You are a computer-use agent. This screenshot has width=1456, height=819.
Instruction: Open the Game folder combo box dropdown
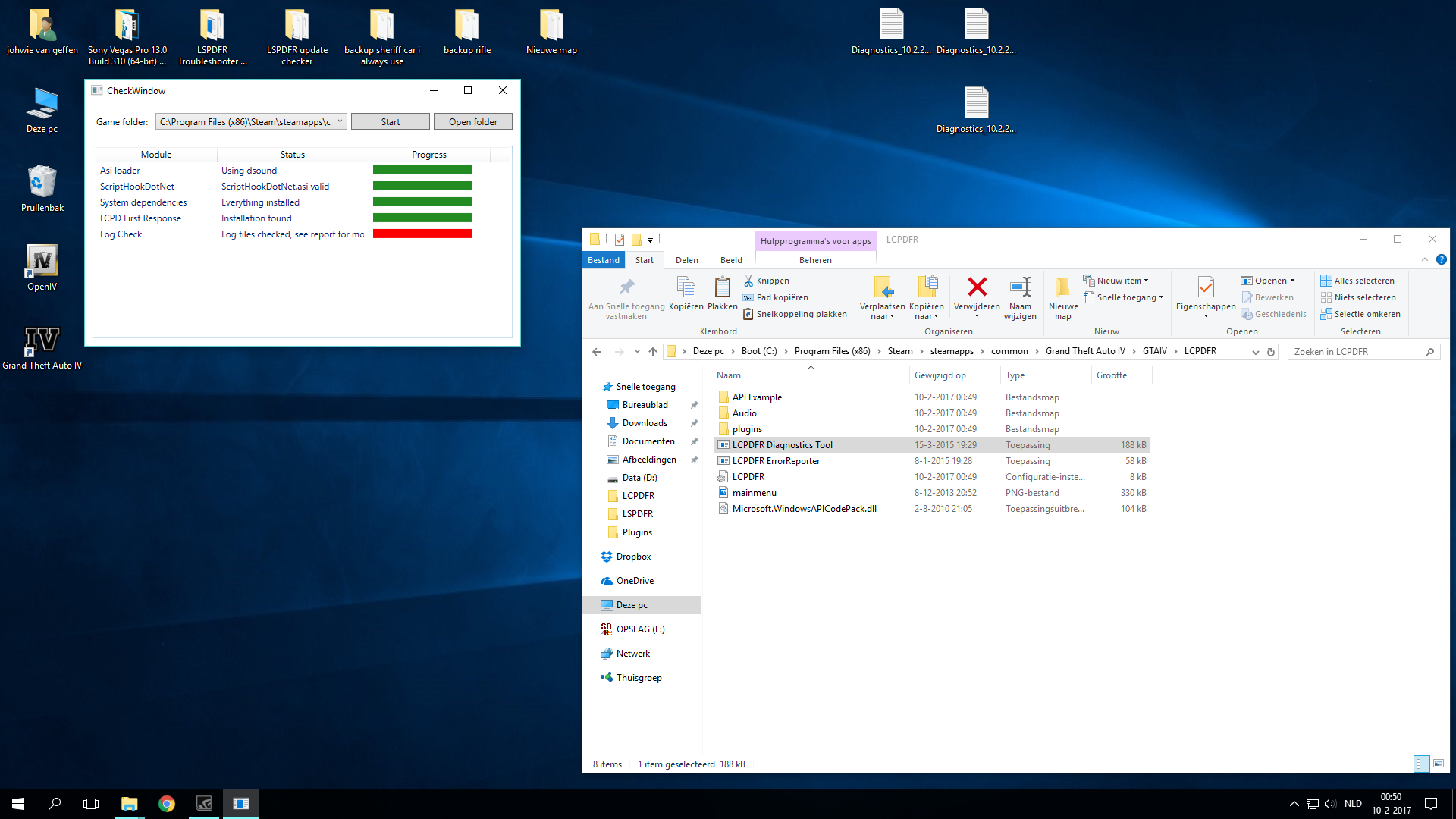coord(340,121)
